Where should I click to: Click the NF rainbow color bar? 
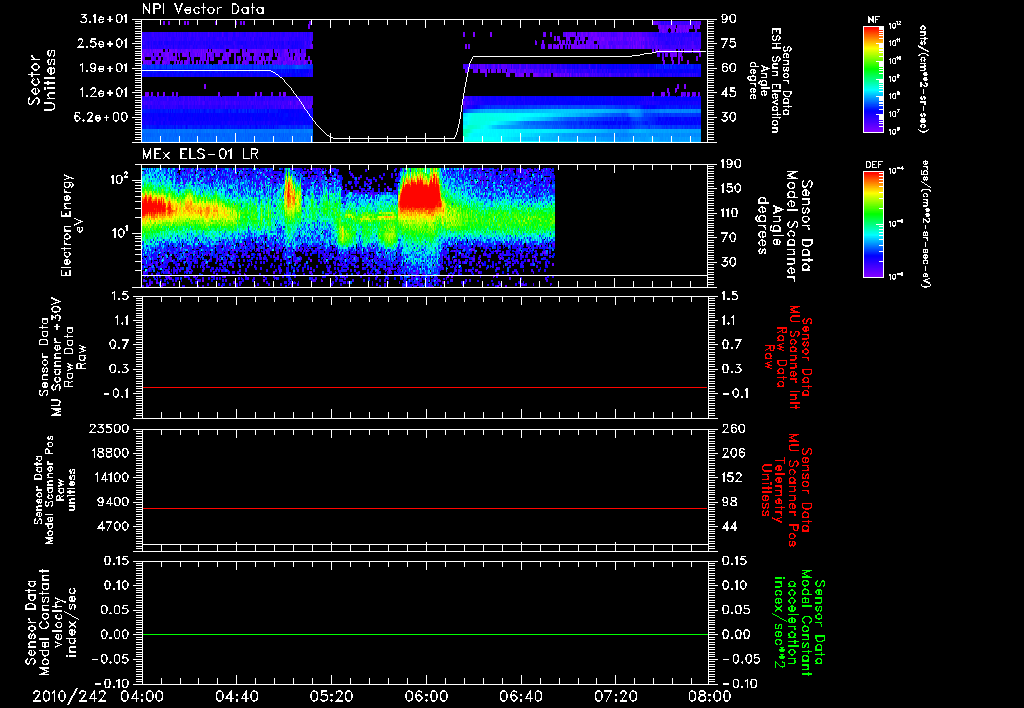874,79
